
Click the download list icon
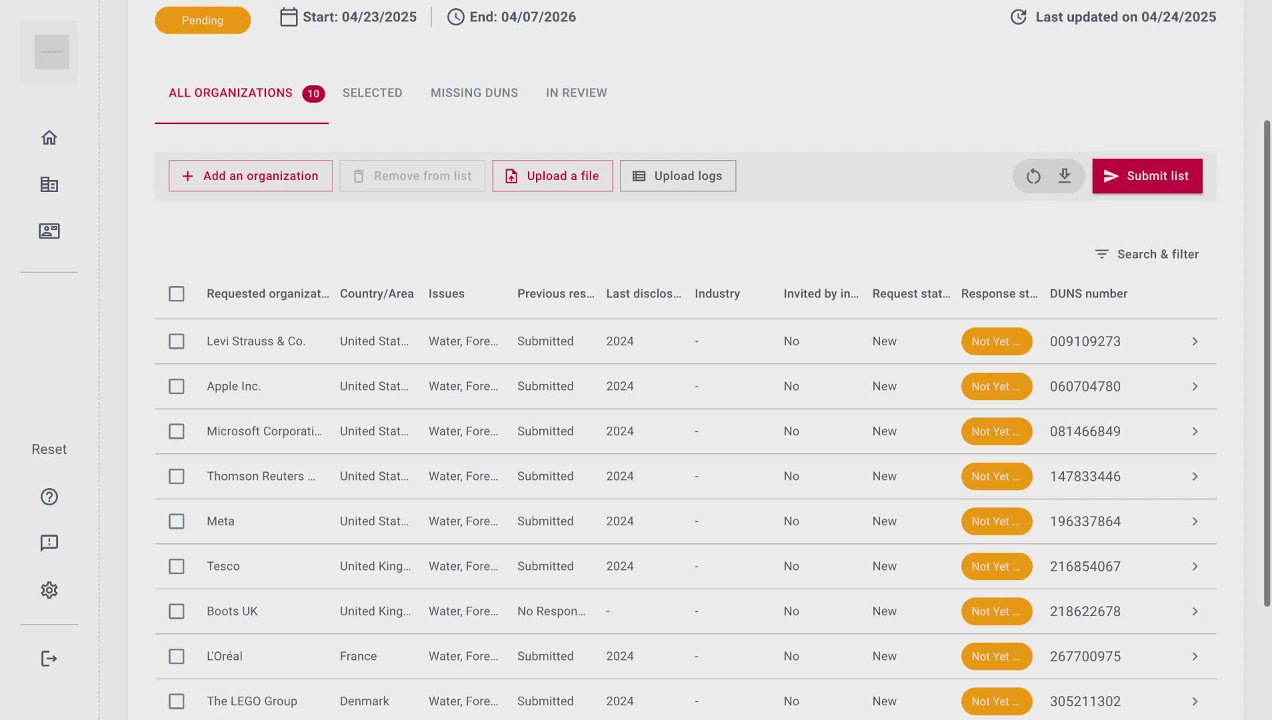1065,176
